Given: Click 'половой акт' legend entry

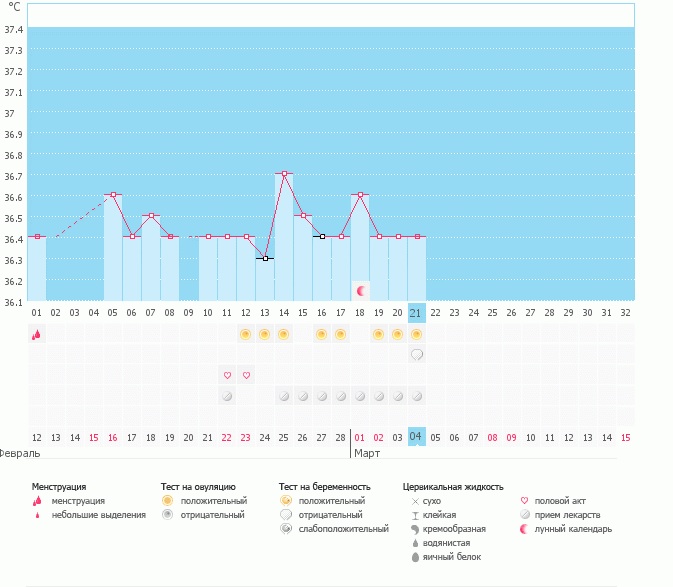Looking at the screenshot, I should [x=563, y=500].
